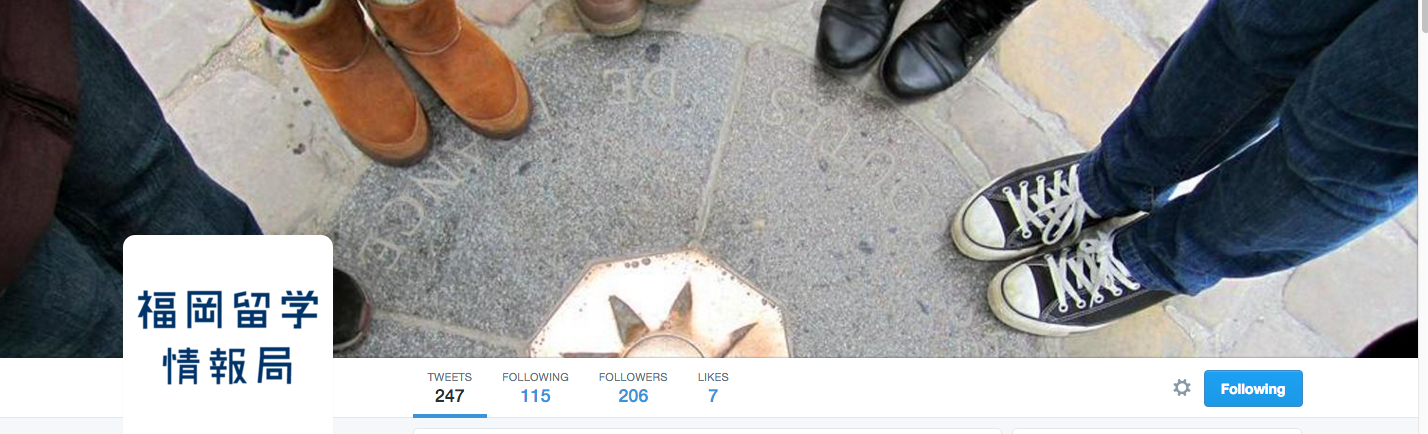
Task: Open the Likes tab
Action: click(713, 388)
